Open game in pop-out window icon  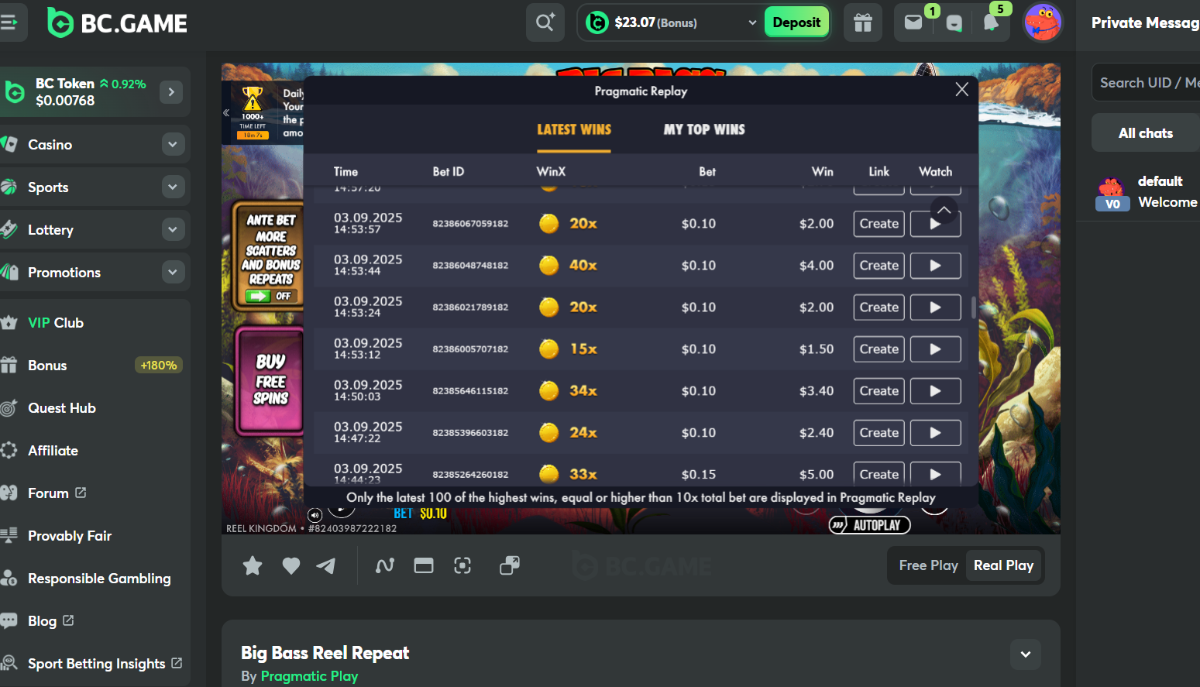[509, 566]
